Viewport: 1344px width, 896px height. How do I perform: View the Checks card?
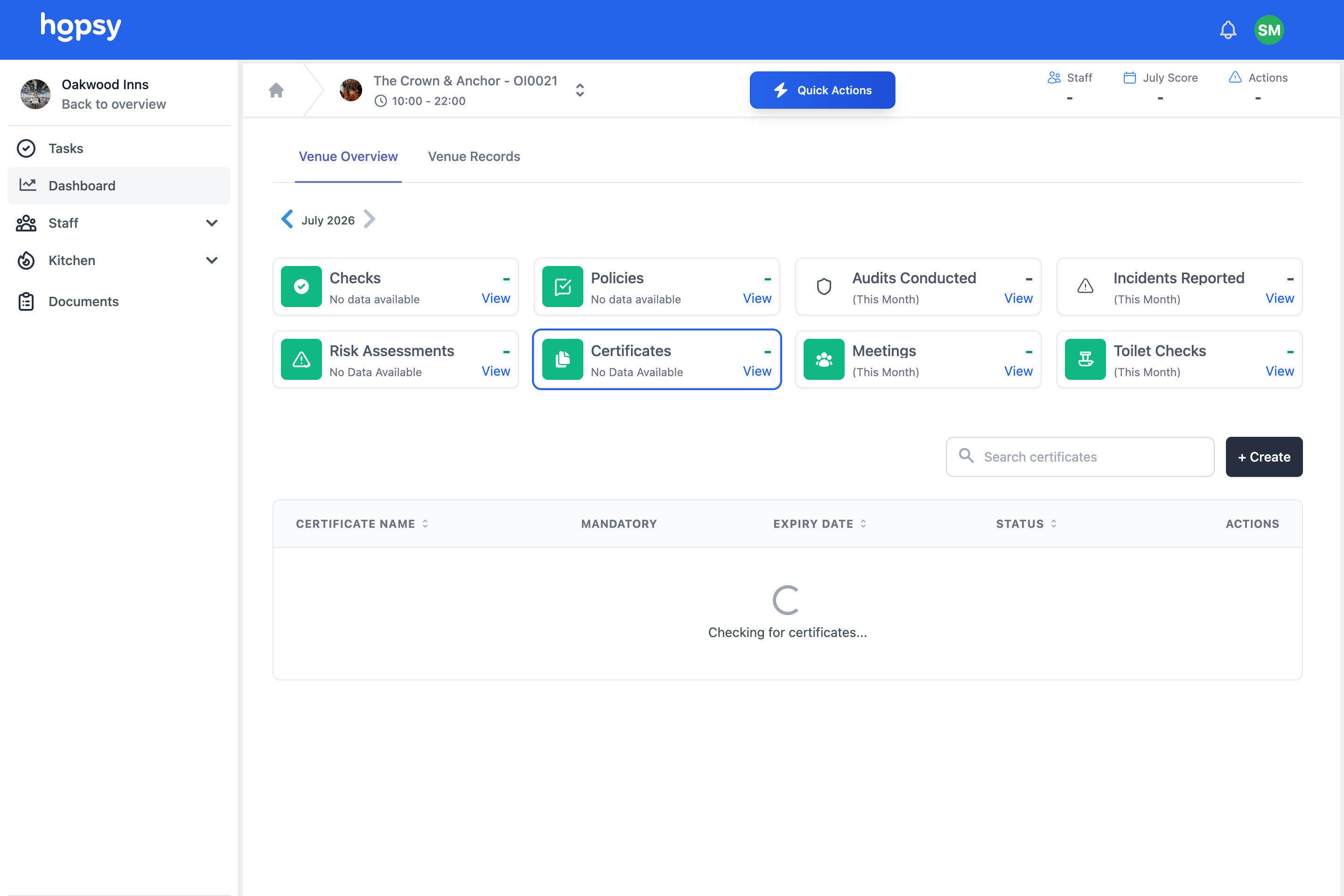click(496, 298)
